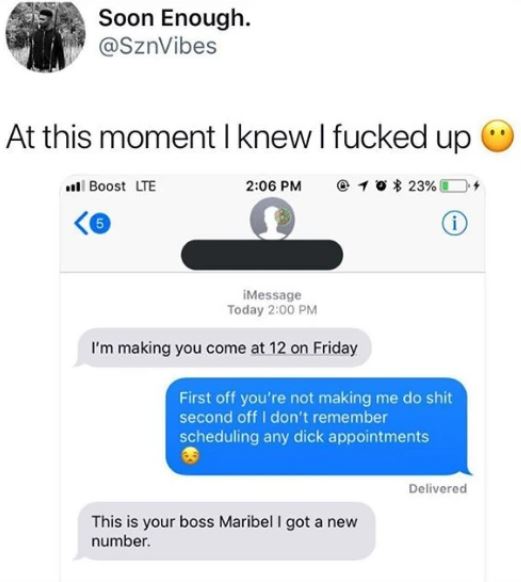Tap the Bluetooth status icon
Viewport: 521px width, 582px height.
point(398,185)
